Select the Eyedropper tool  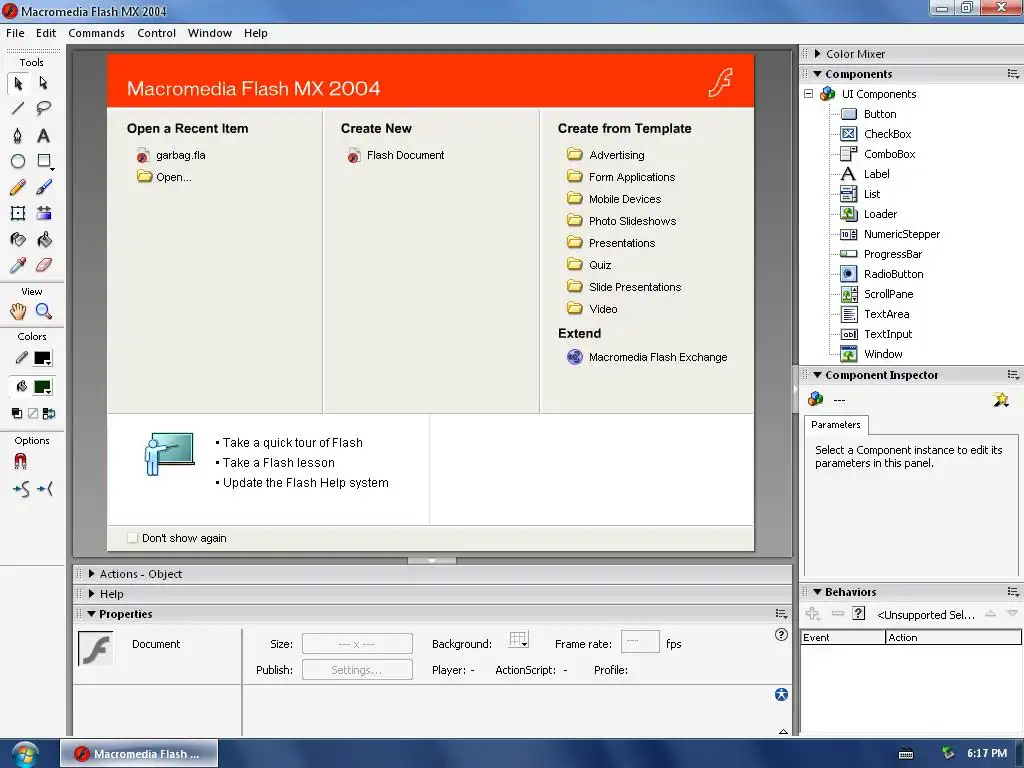tap(18, 265)
